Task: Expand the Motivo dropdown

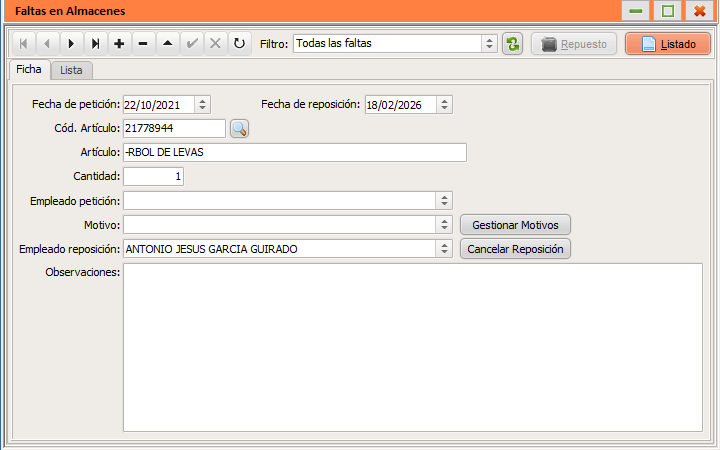Action: (x=444, y=225)
